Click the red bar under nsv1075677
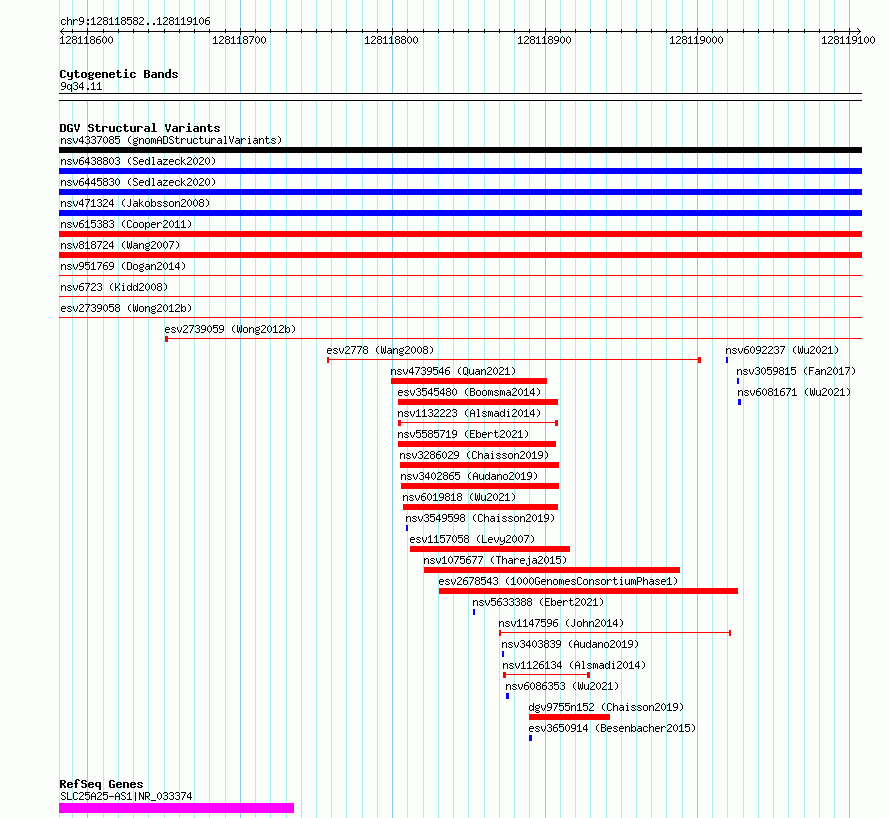The width and height of the screenshot is (890, 818). 552,570
